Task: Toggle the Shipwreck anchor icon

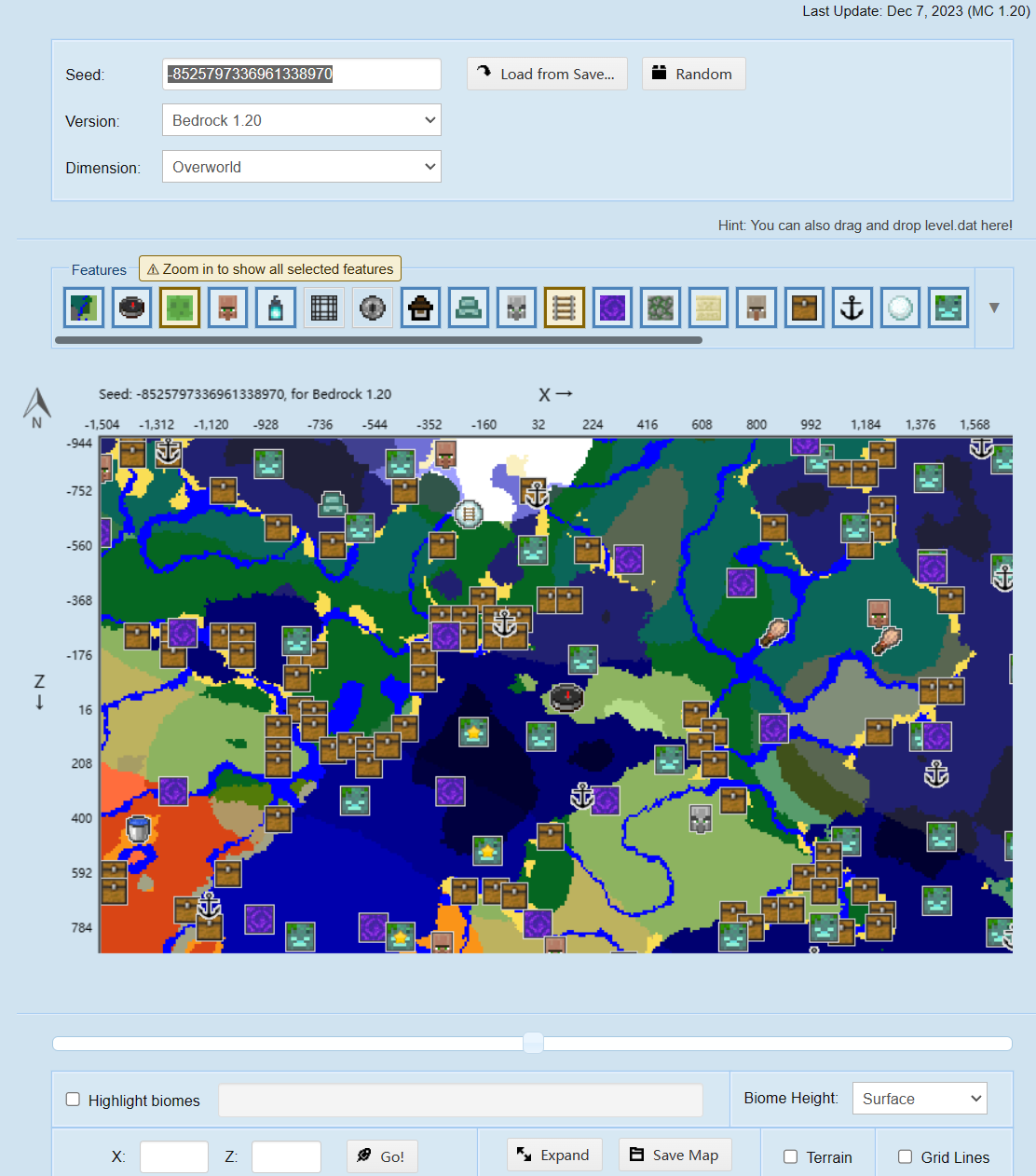Action: (852, 308)
